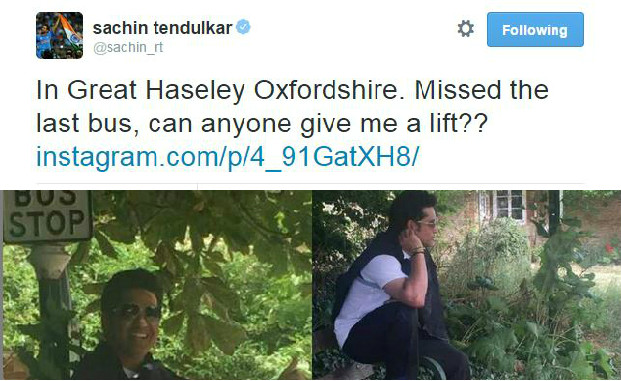Screen dimensions: 621x381
Task: Click the divider line below the tweet link
Action: coord(310,184)
